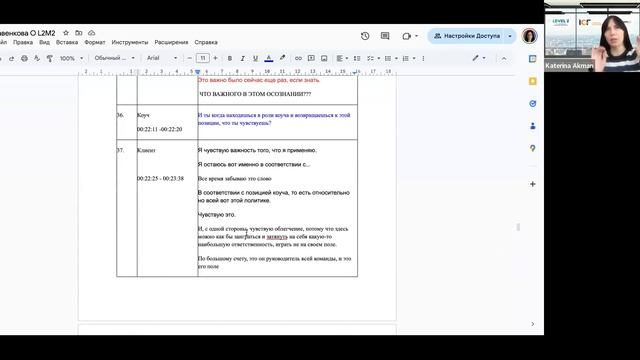The image size is (640, 360).
Task: Click timestamp '00:22:25 - 00:23:38'
Action: coord(160,178)
